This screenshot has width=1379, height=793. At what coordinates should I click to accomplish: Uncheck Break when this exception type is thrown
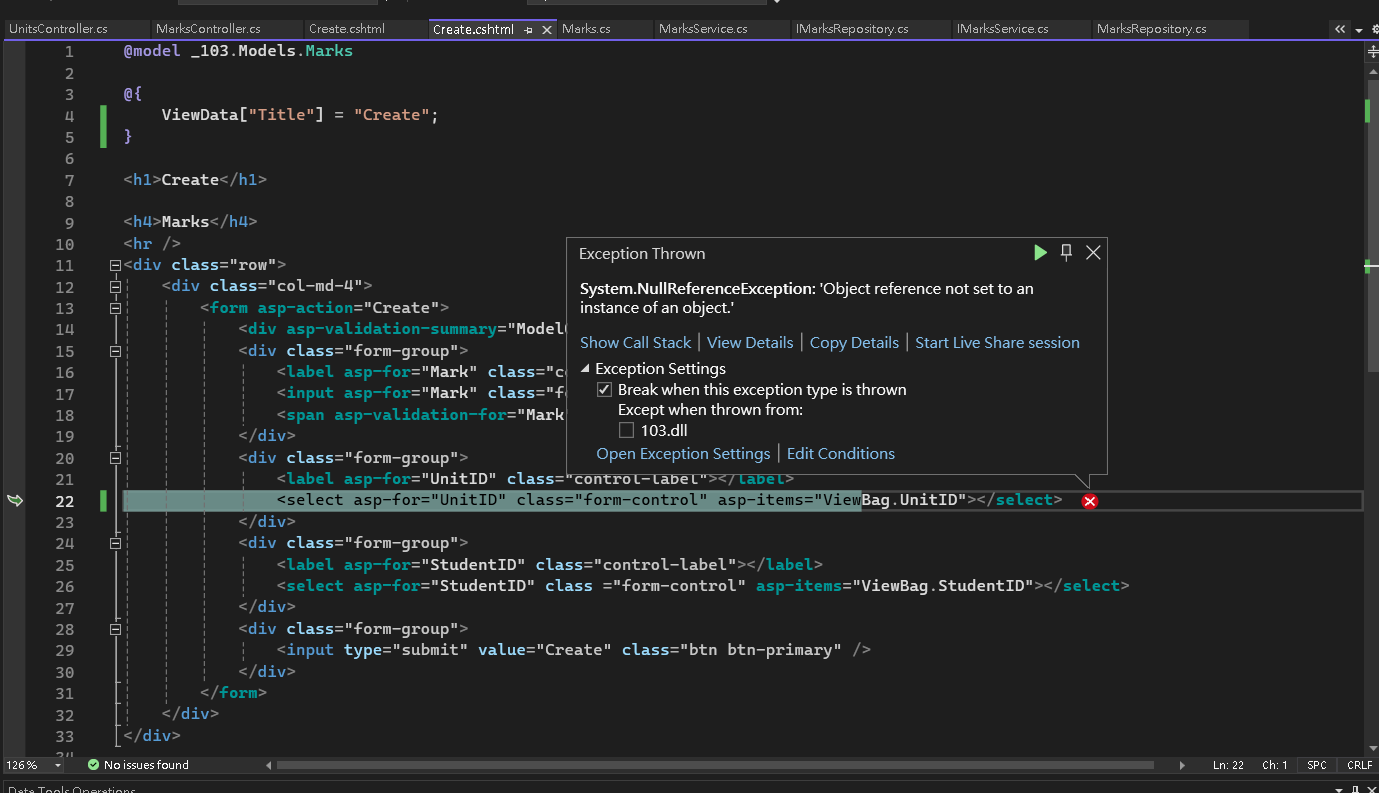[x=604, y=390]
